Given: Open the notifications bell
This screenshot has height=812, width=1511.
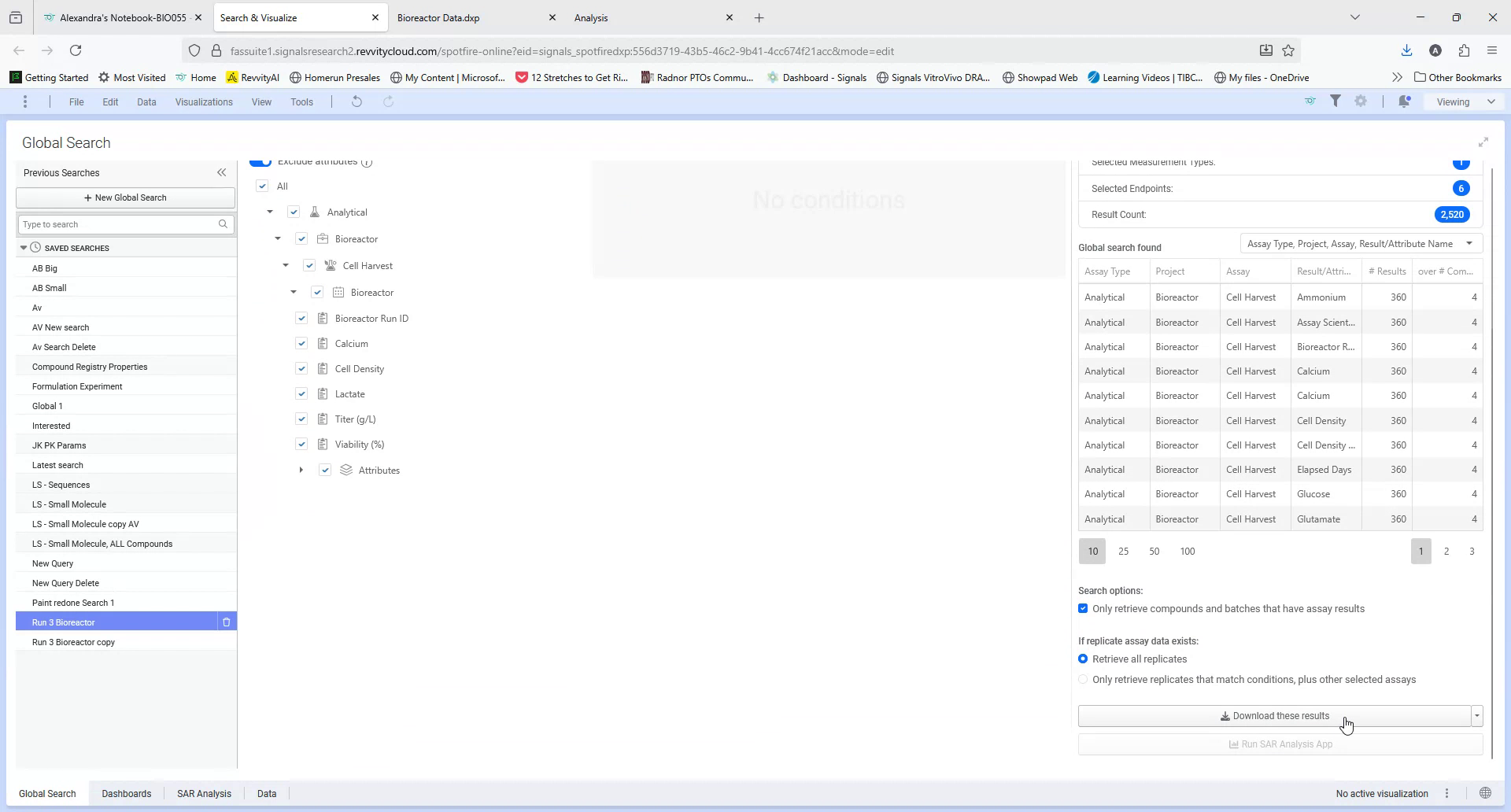Looking at the screenshot, I should 1405,101.
